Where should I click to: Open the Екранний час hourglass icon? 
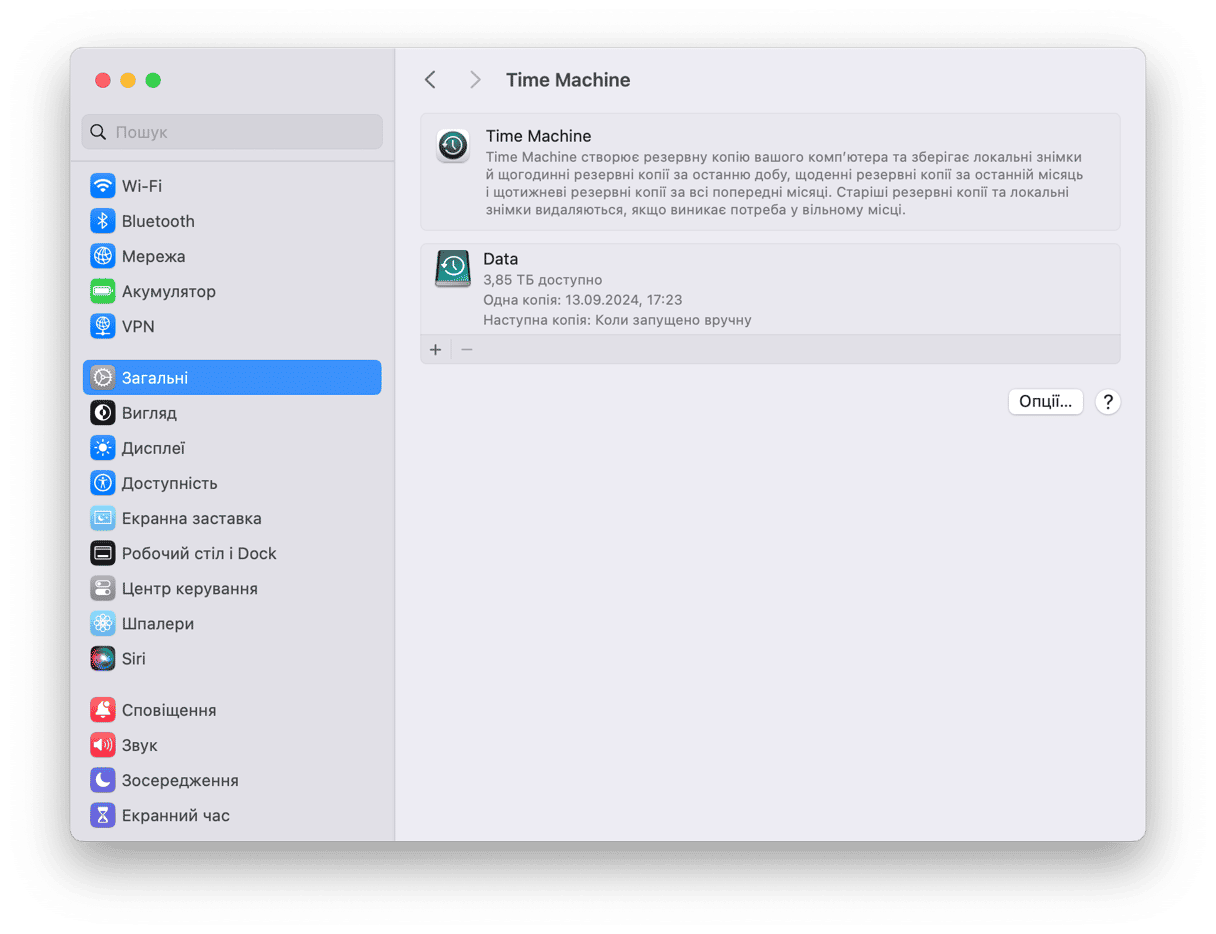click(x=103, y=815)
